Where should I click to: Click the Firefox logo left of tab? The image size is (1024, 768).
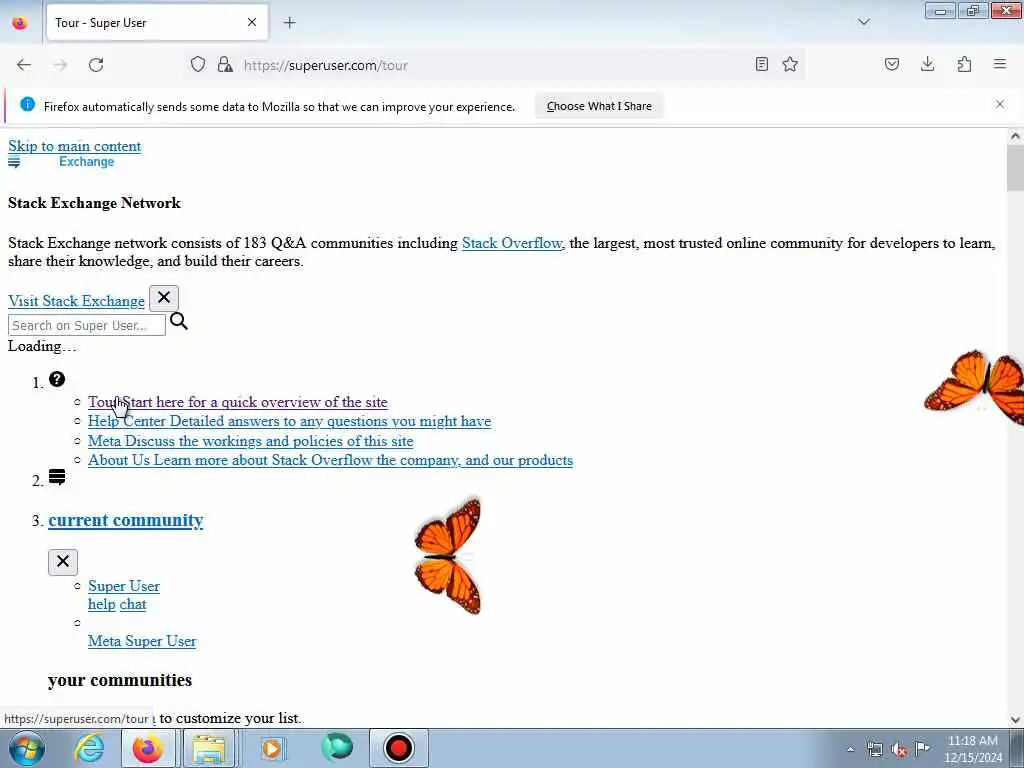coord(20,23)
